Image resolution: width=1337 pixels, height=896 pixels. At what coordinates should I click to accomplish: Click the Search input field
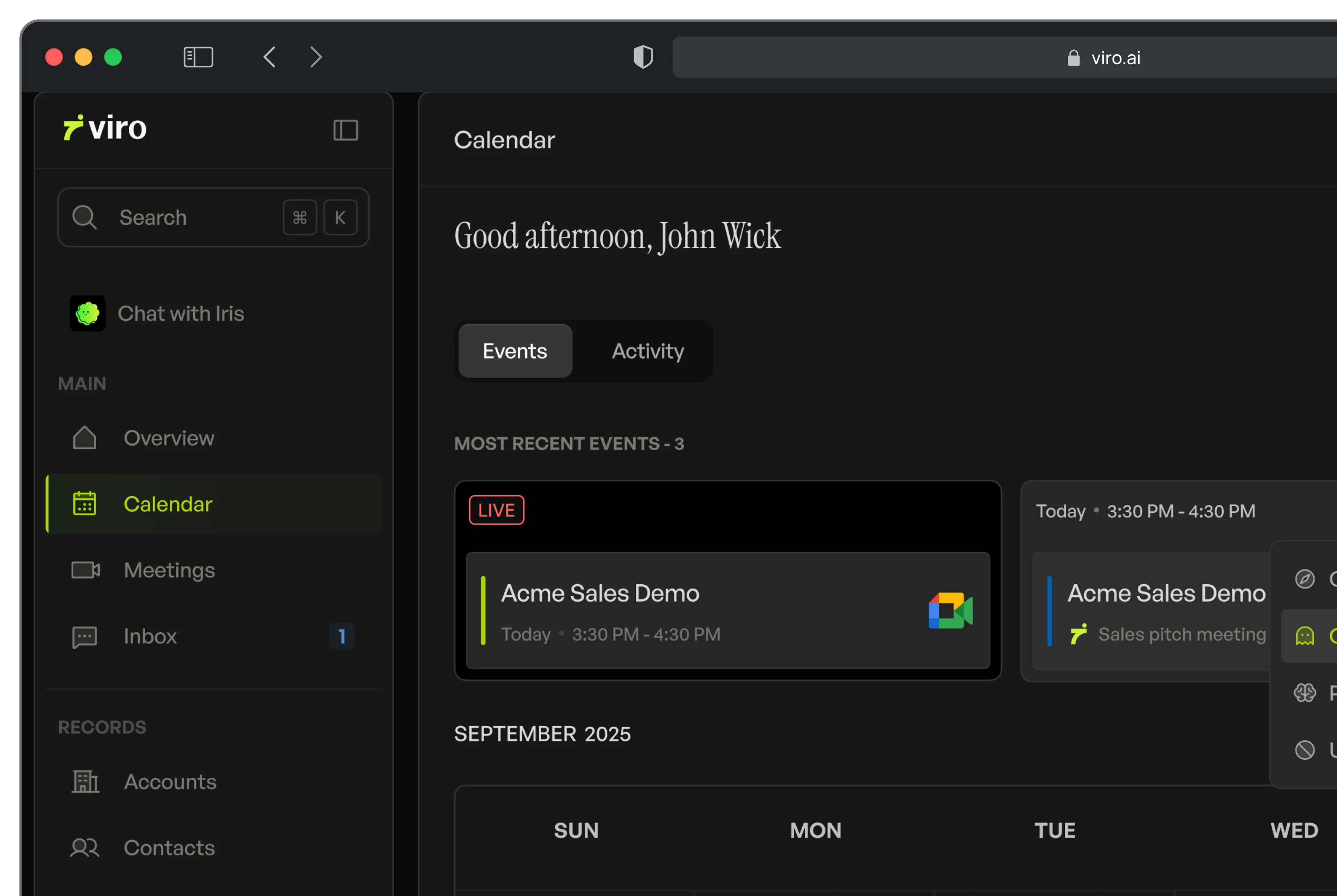tap(214, 217)
